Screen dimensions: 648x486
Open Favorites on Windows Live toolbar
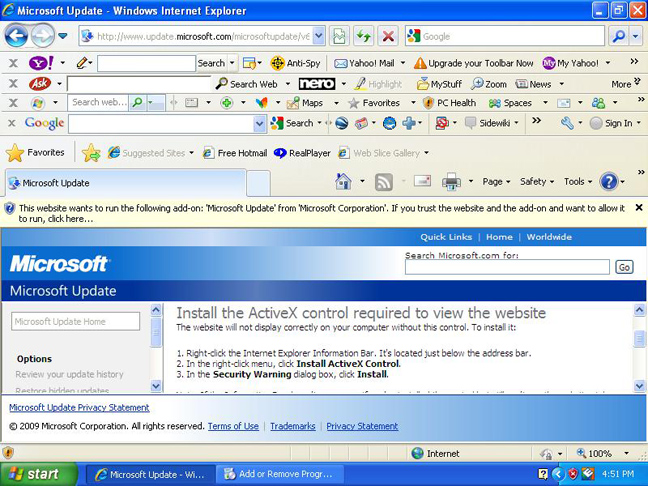pyautogui.click(x=374, y=103)
